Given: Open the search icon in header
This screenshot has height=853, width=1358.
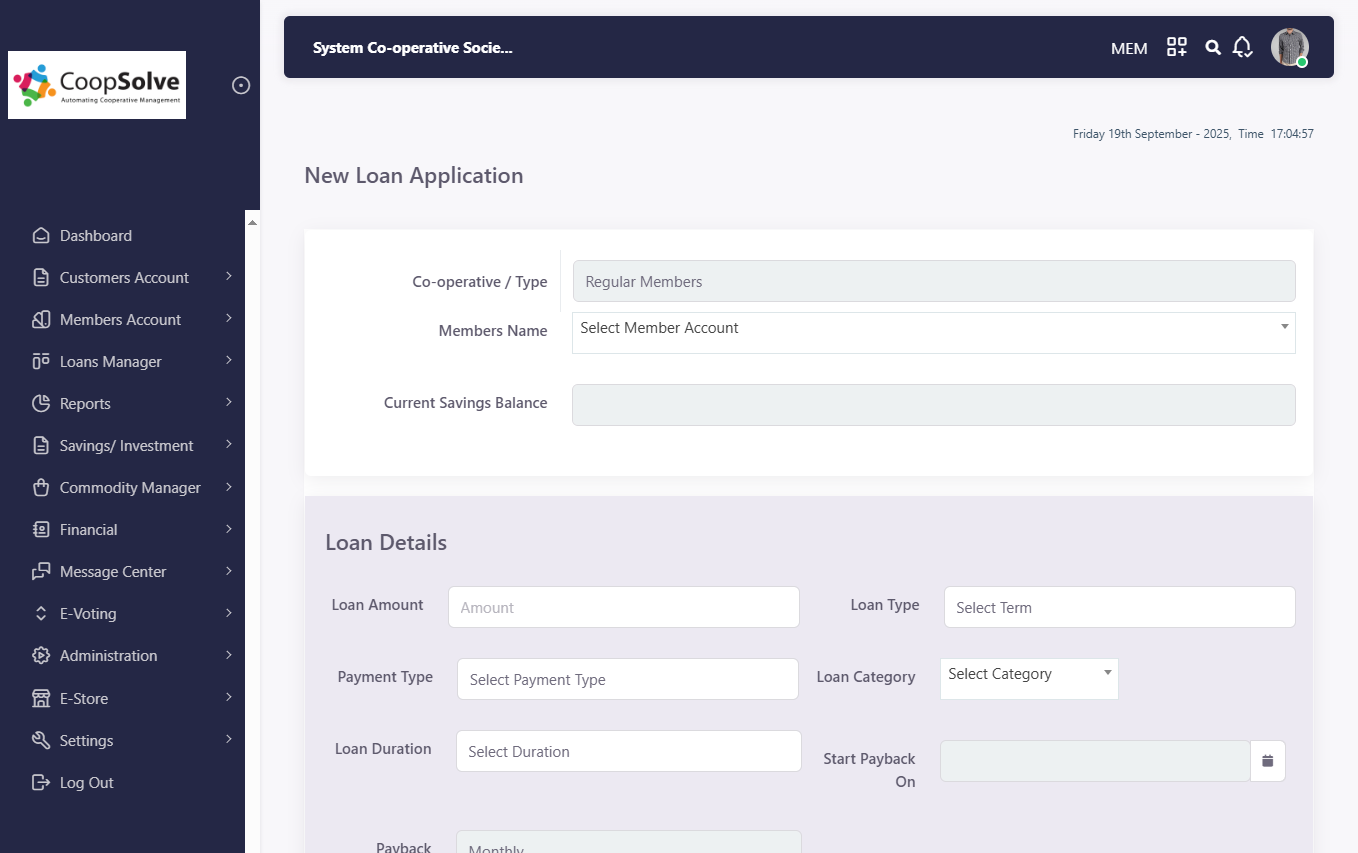Looking at the screenshot, I should click(x=1213, y=47).
